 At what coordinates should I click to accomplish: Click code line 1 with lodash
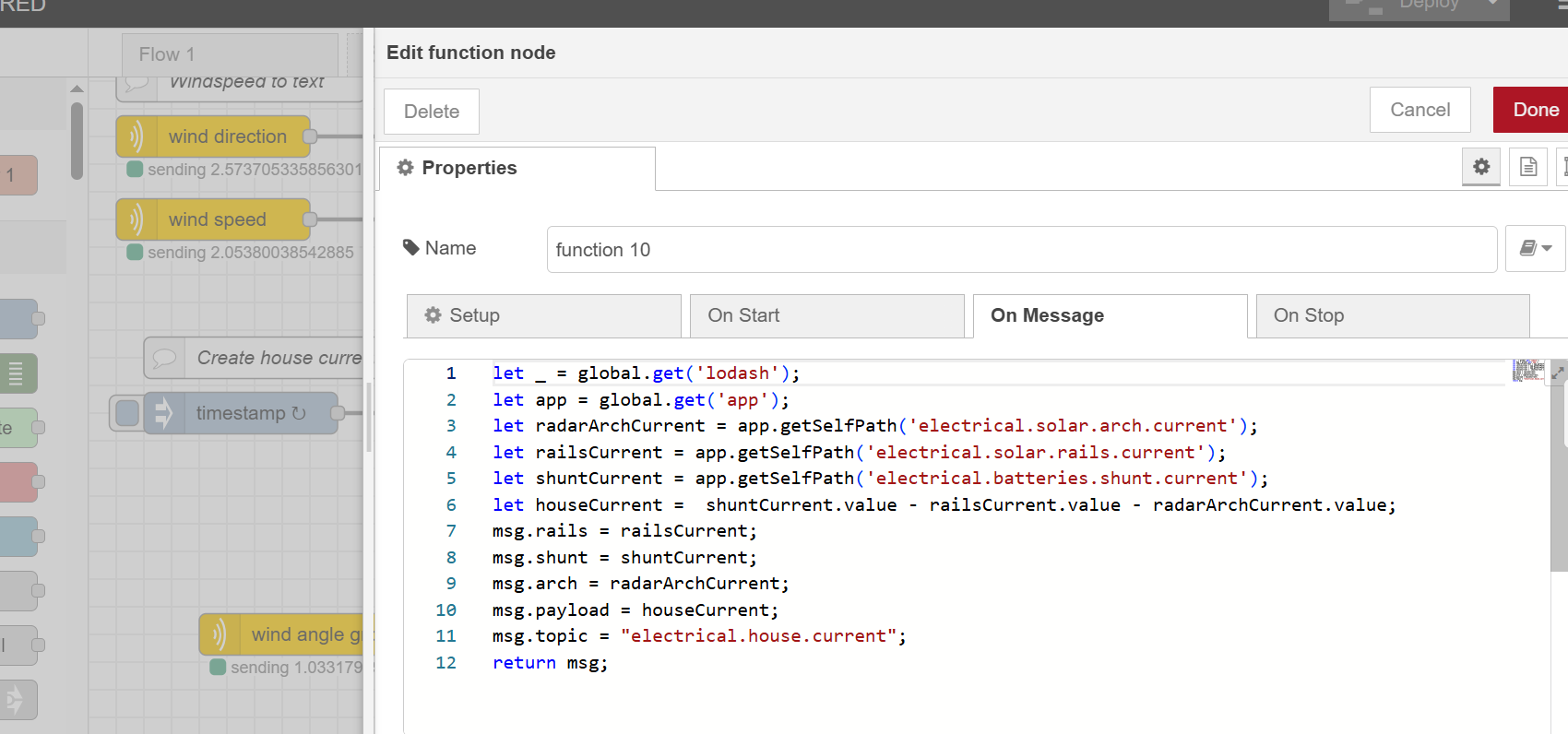click(646, 373)
